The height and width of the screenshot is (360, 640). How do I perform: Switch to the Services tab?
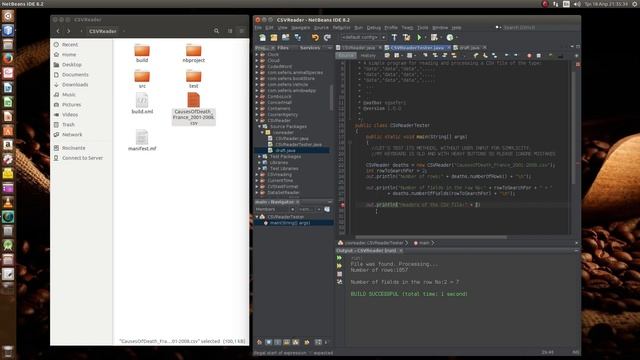coord(310,48)
